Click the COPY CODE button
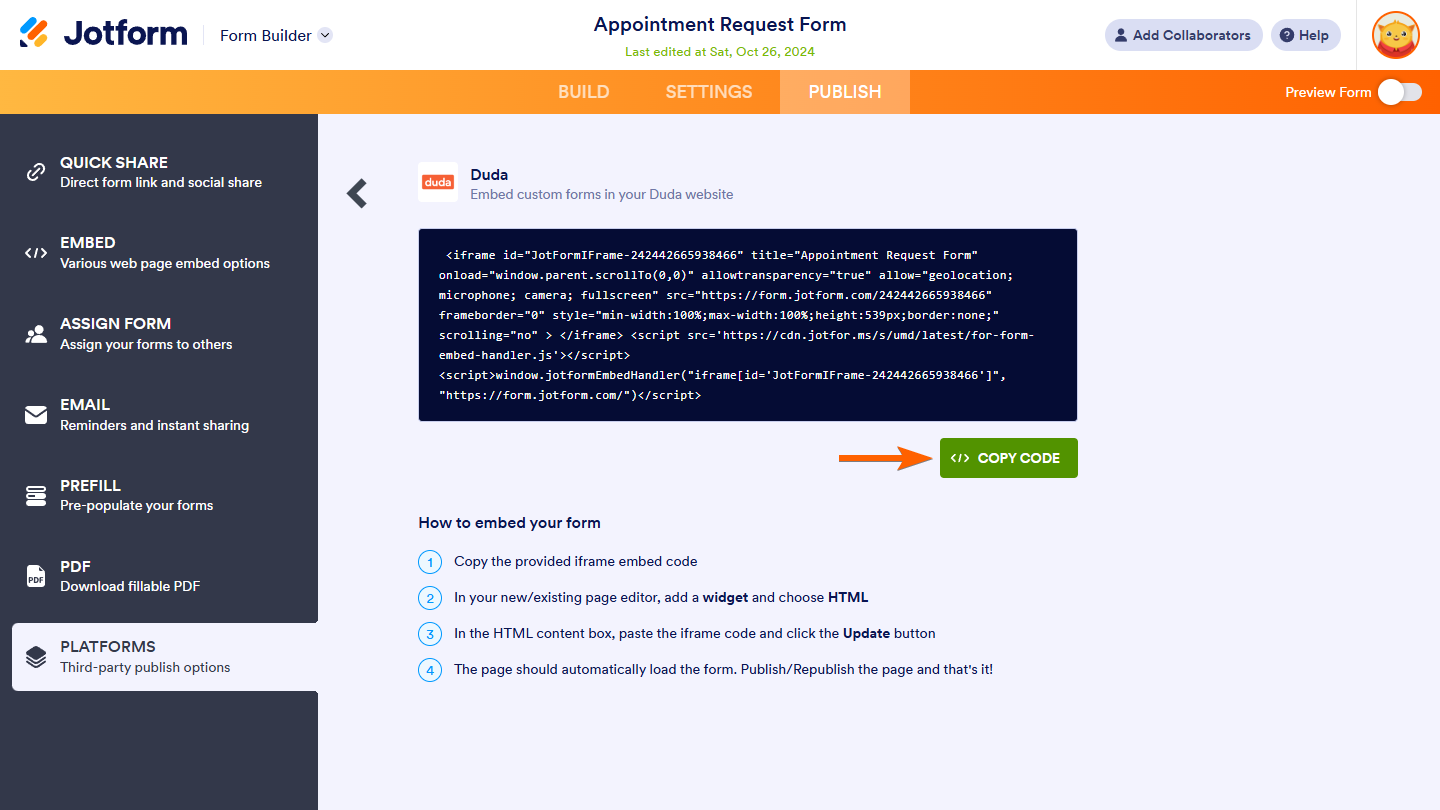Viewport: 1440px width, 810px height. click(x=1008, y=458)
